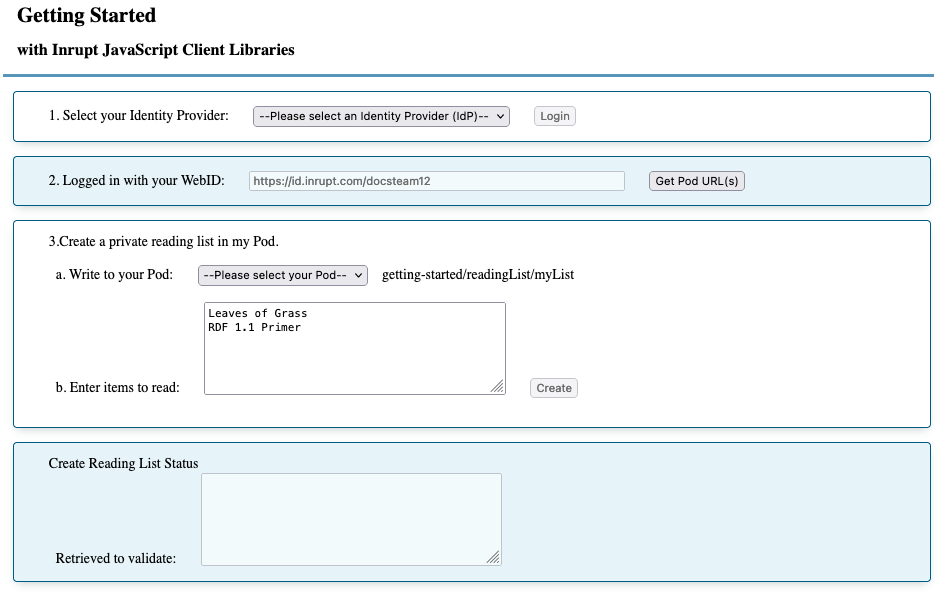Image resolution: width=941 pixels, height=597 pixels.
Task: Click the 'Write to your Pod' label
Action: pos(114,275)
